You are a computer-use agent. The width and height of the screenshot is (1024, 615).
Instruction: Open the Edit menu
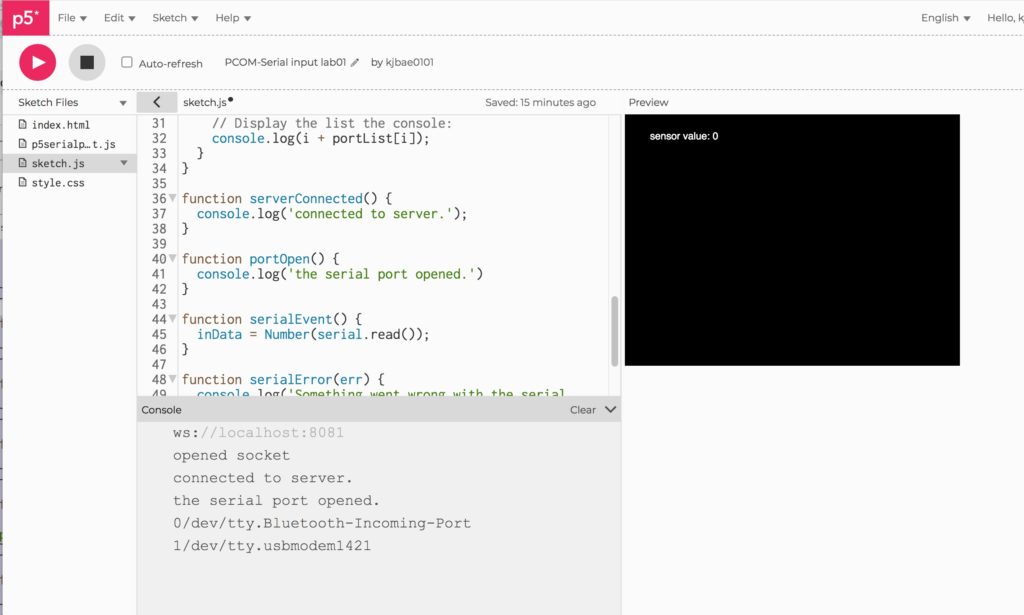click(120, 18)
